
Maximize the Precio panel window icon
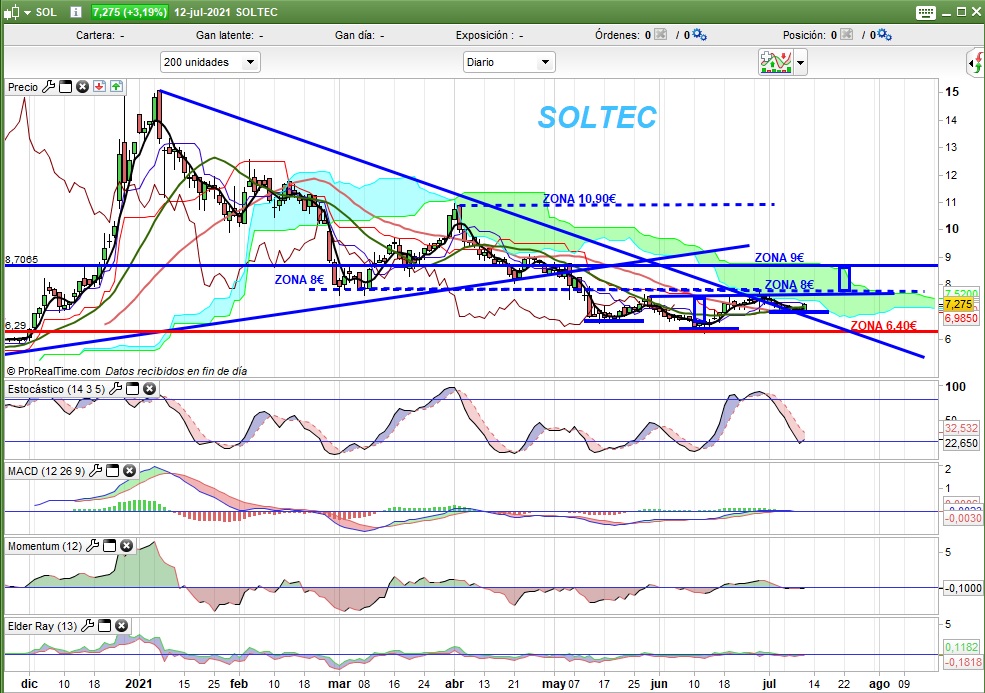tap(65, 87)
